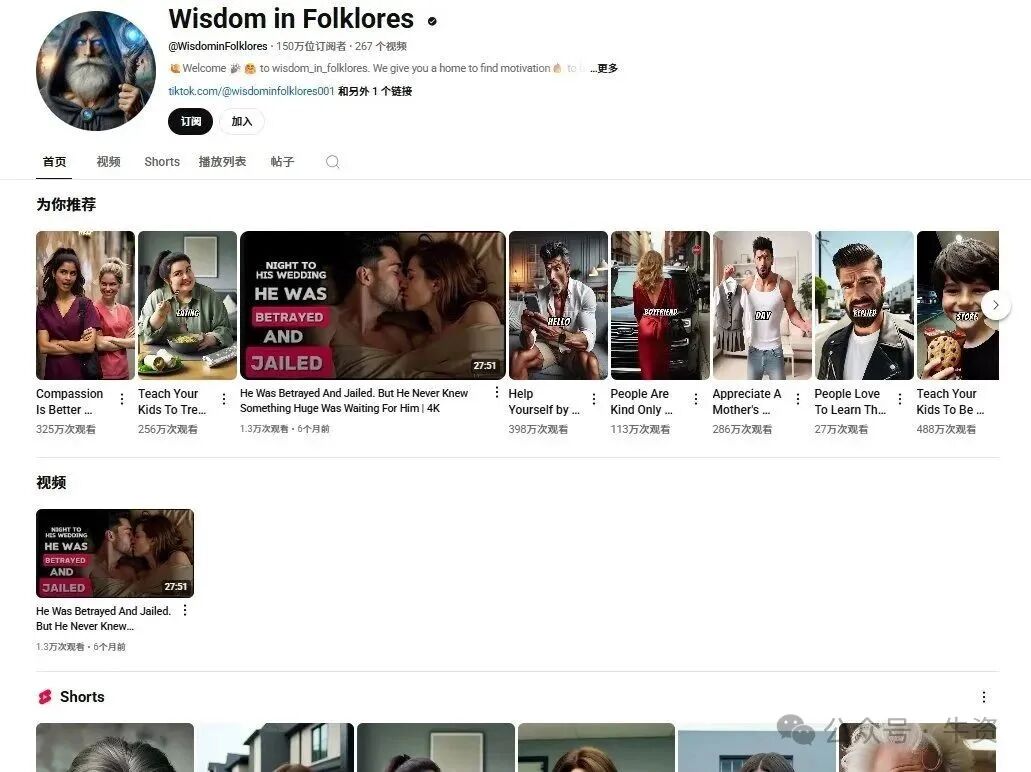The width and height of the screenshot is (1031, 772).
Task: Click the 为你推荐 section heading
Action: 66,205
